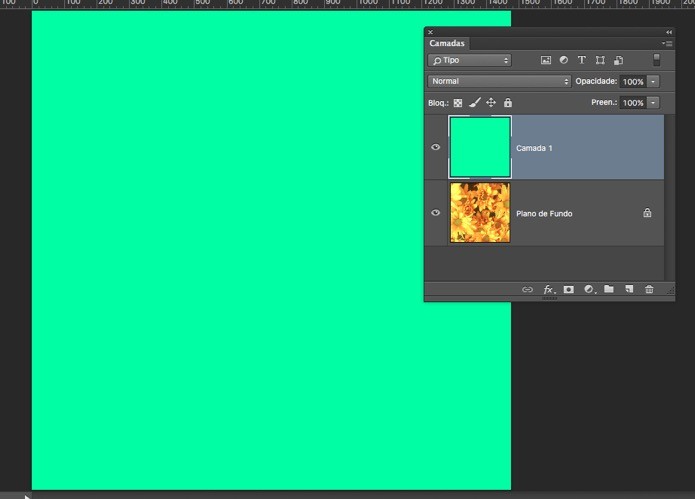This screenshot has width=695, height=499.
Task: Open the fx layer style menu
Action: point(549,289)
